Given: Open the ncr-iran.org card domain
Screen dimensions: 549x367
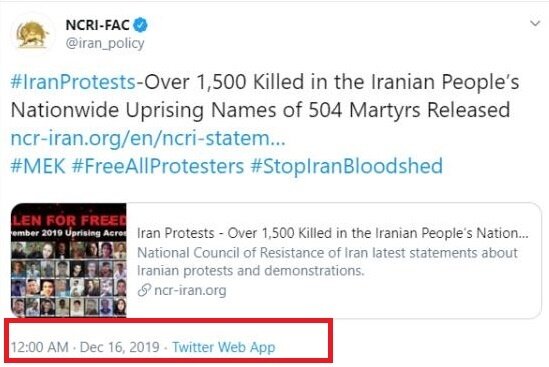Looking at the screenshot, I should point(190,290).
